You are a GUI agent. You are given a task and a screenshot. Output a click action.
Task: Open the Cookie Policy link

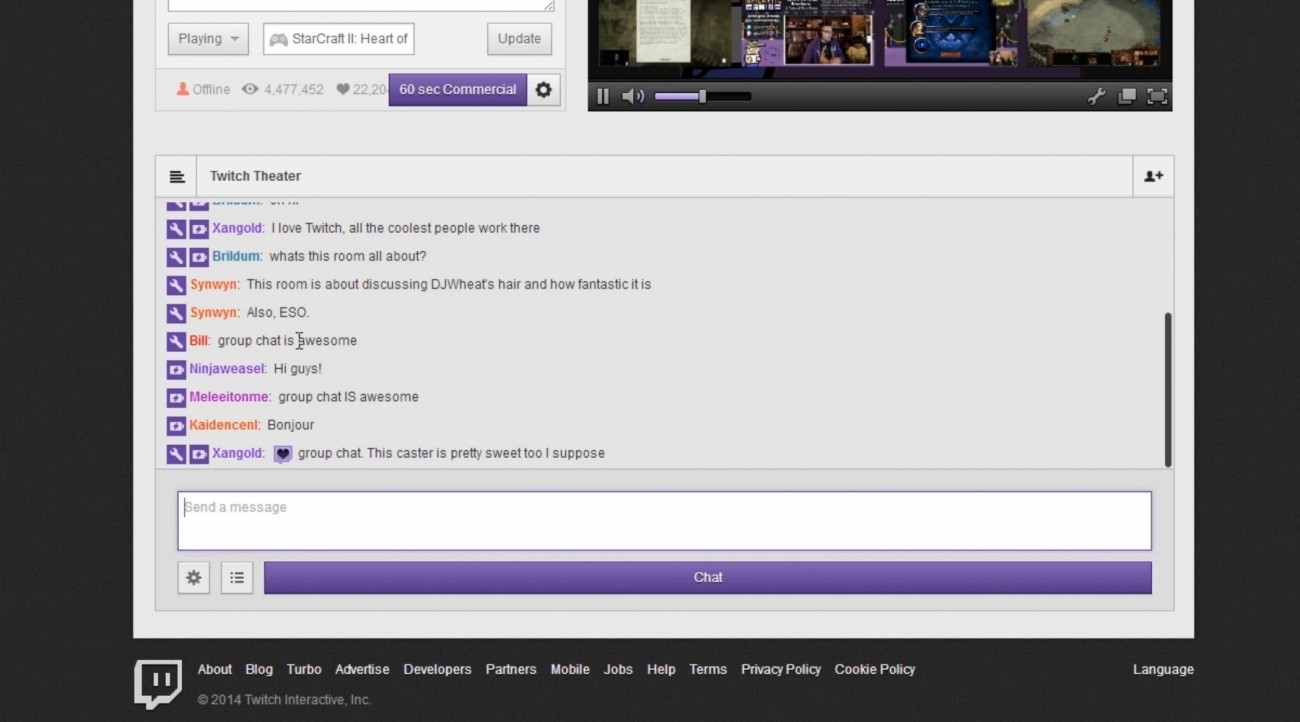(x=875, y=669)
